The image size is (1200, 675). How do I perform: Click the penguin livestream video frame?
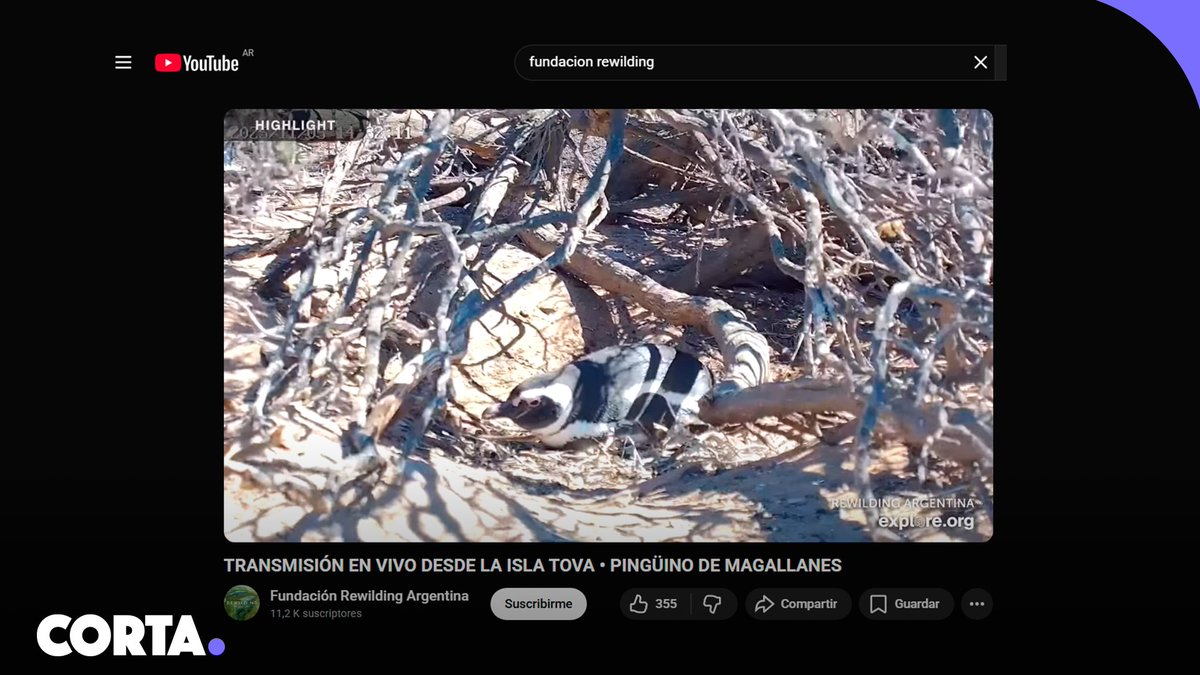point(610,323)
